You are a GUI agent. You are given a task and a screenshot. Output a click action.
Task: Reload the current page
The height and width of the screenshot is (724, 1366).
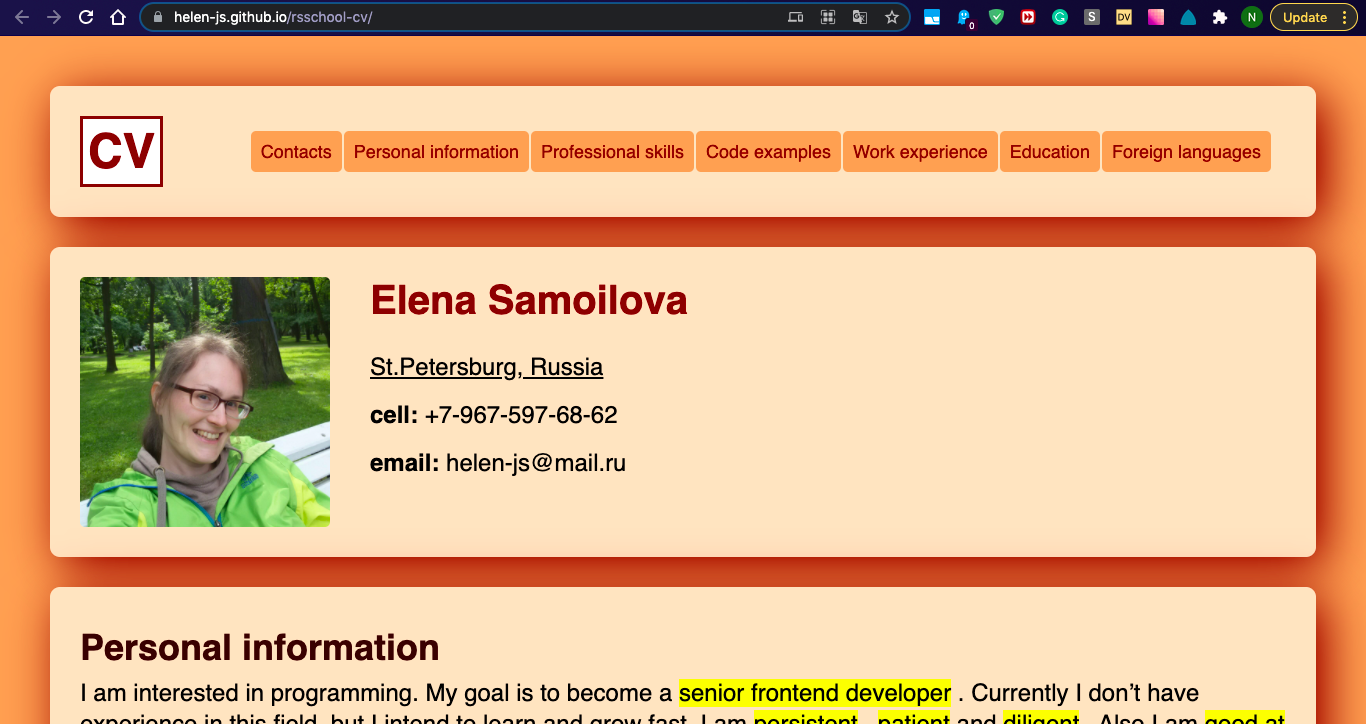click(x=86, y=17)
